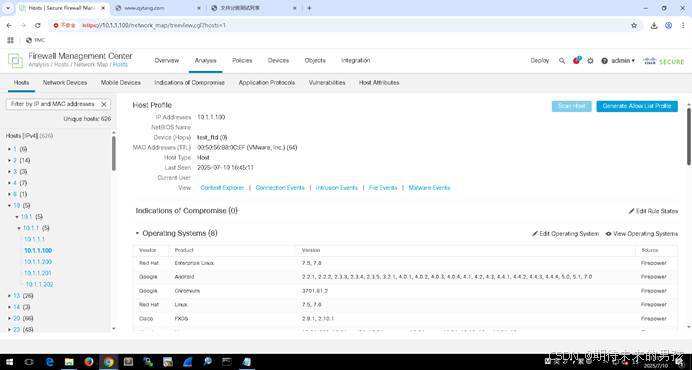Switch to the Mobile Devices tab

[x=120, y=83]
